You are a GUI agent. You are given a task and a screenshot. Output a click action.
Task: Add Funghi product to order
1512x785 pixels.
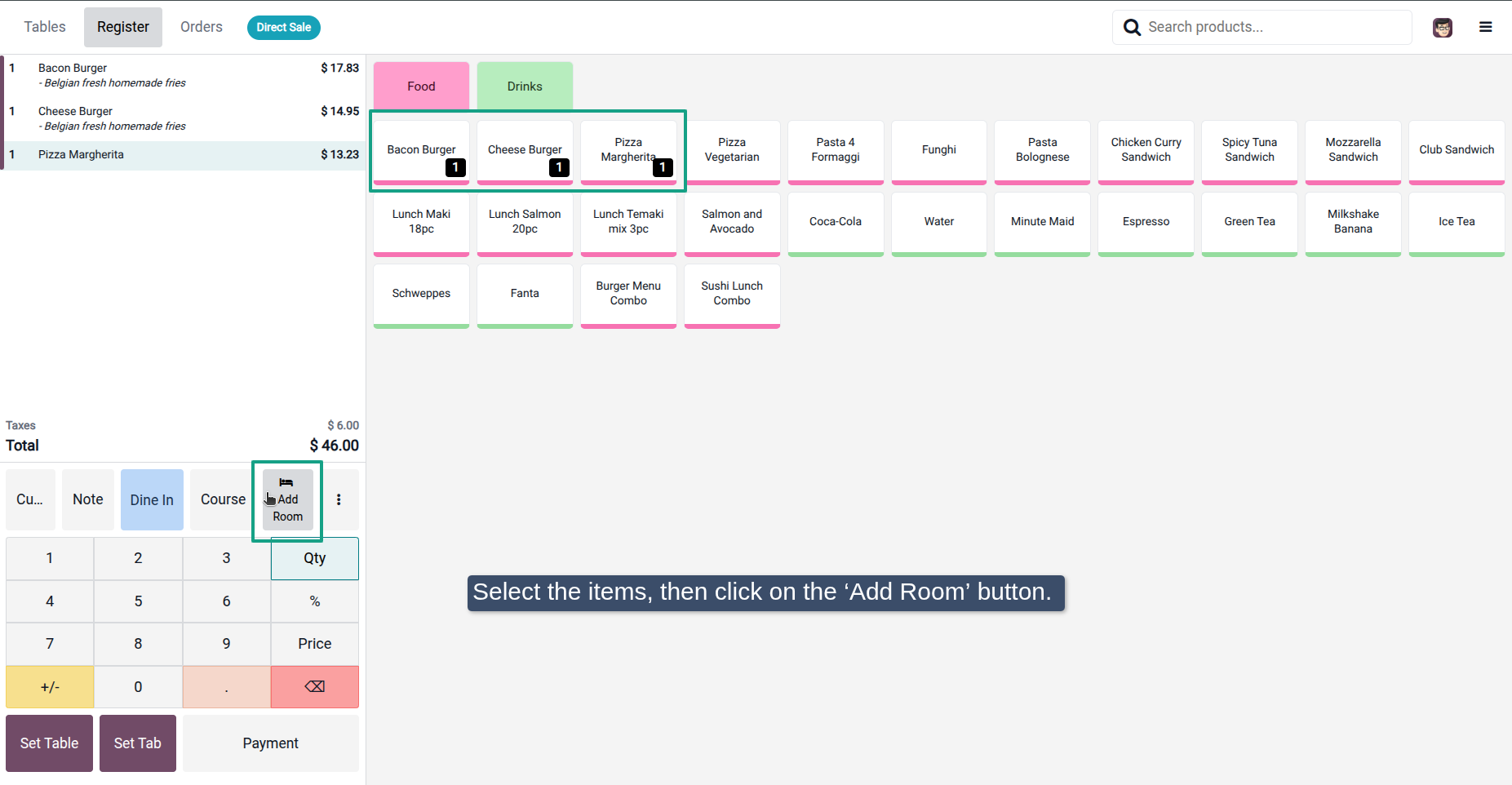click(x=939, y=152)
